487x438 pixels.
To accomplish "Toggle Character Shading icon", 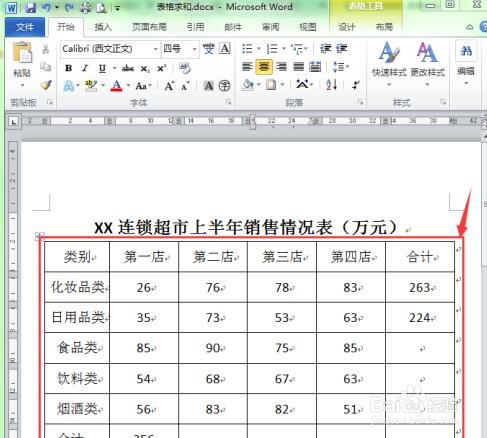I will [x=209, y=86].
